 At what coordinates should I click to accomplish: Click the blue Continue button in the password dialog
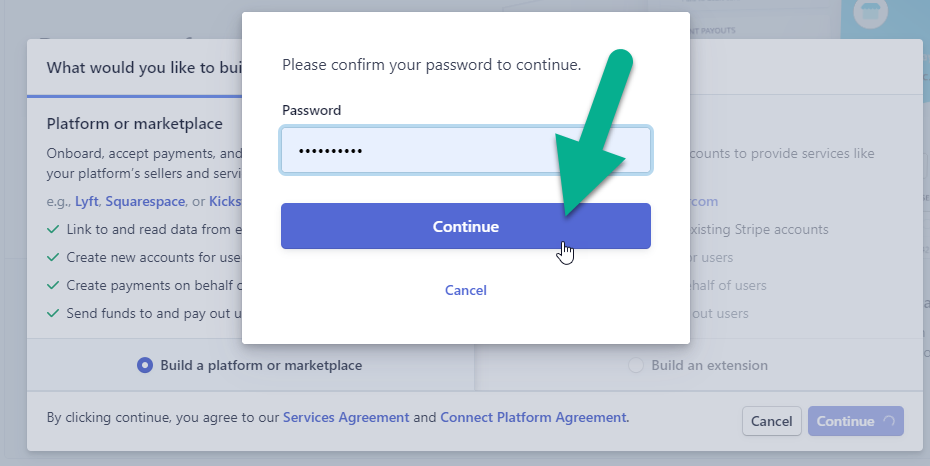tap(466, 226)
